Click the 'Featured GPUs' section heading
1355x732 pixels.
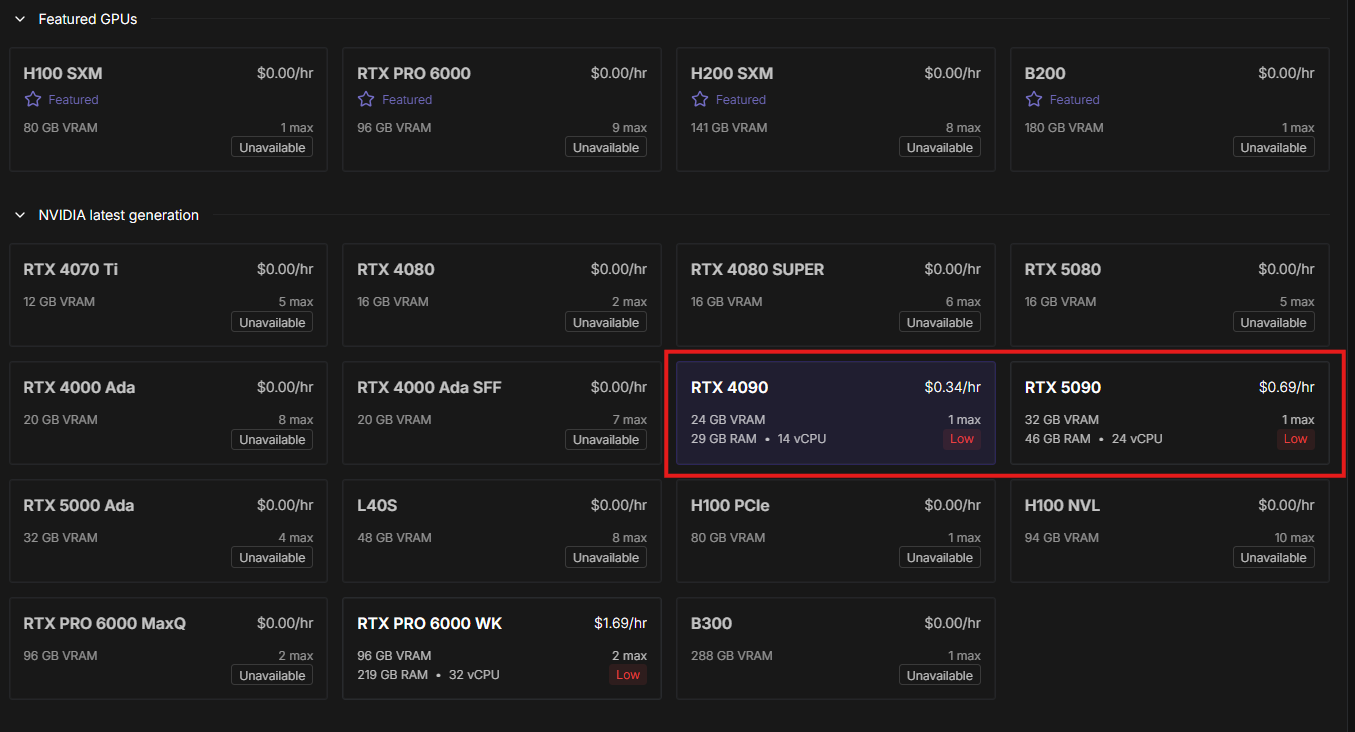coord(88,19)
